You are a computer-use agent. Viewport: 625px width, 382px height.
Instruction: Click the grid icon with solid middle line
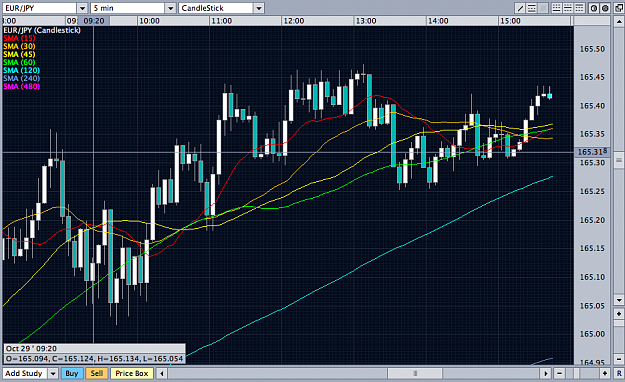click(x=568, y=8)
